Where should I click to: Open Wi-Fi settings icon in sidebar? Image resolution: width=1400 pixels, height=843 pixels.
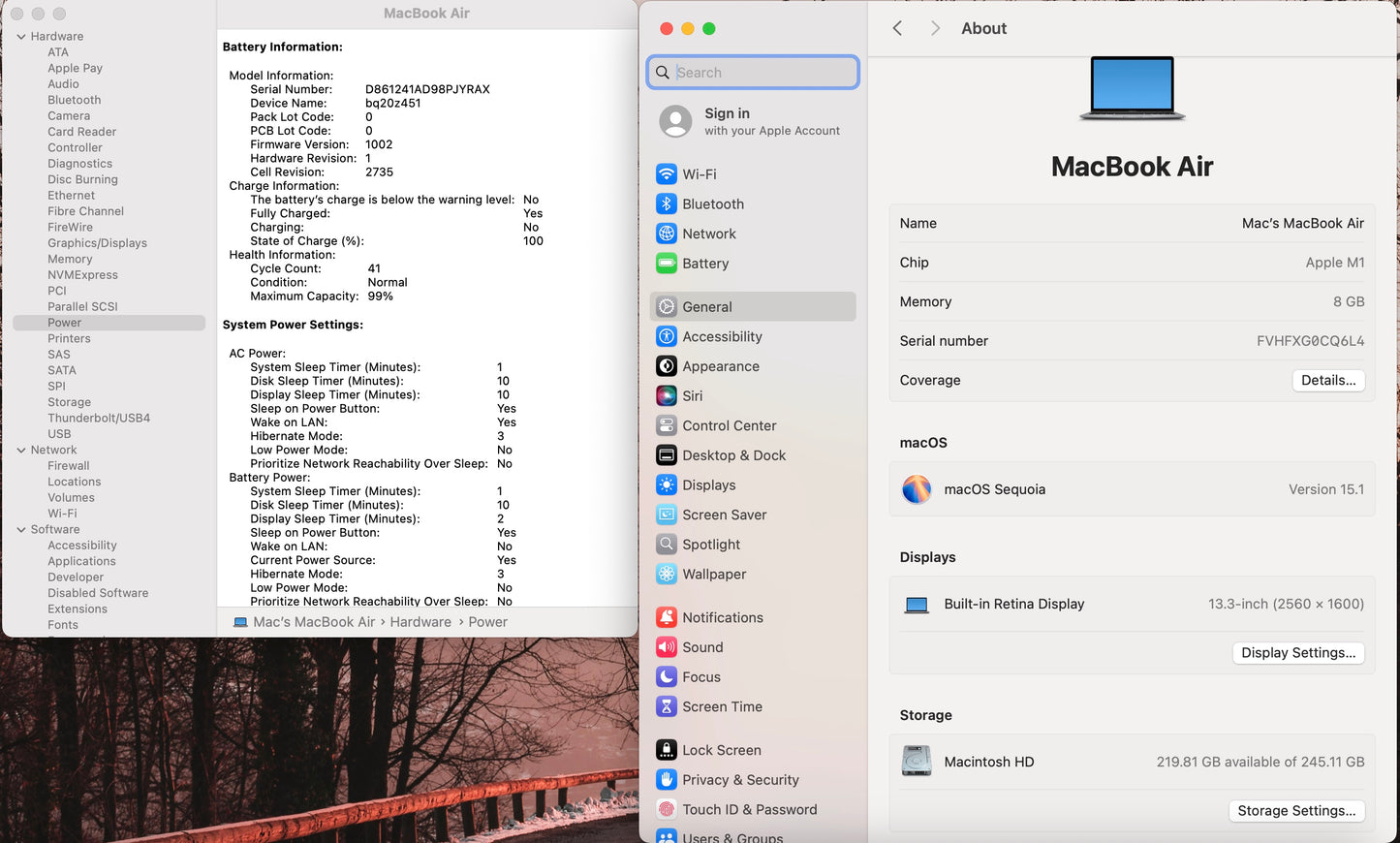coord(666,174)
